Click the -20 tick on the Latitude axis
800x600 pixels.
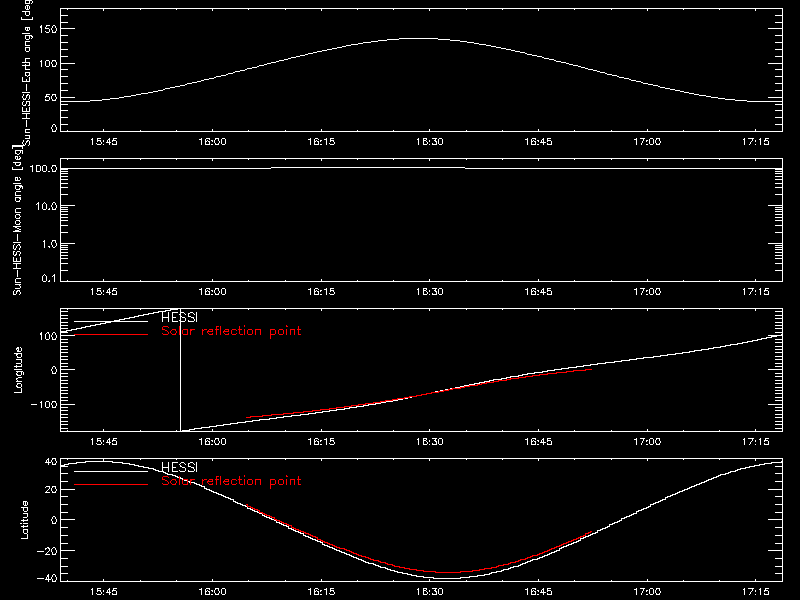pos(47,551)
